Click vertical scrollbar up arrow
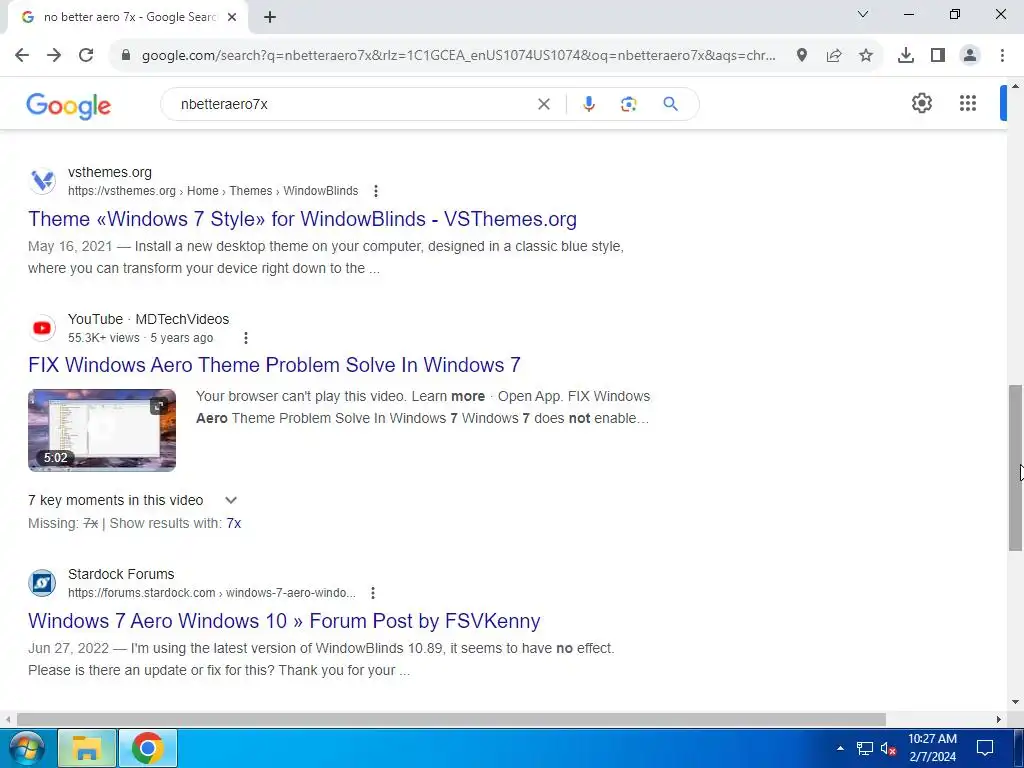 click(1016, 86)
